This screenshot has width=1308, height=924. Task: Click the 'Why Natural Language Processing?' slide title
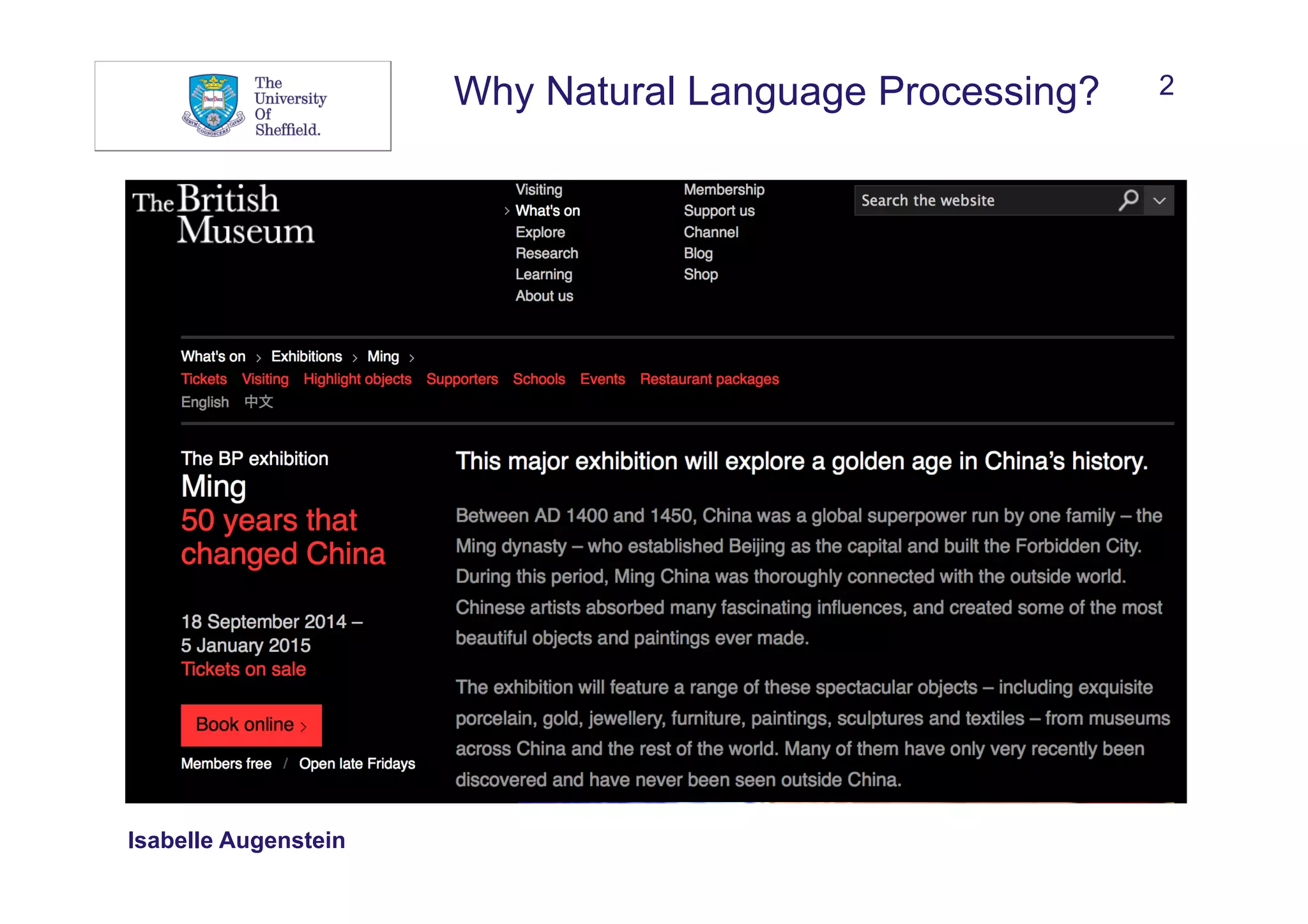point(776,91)
